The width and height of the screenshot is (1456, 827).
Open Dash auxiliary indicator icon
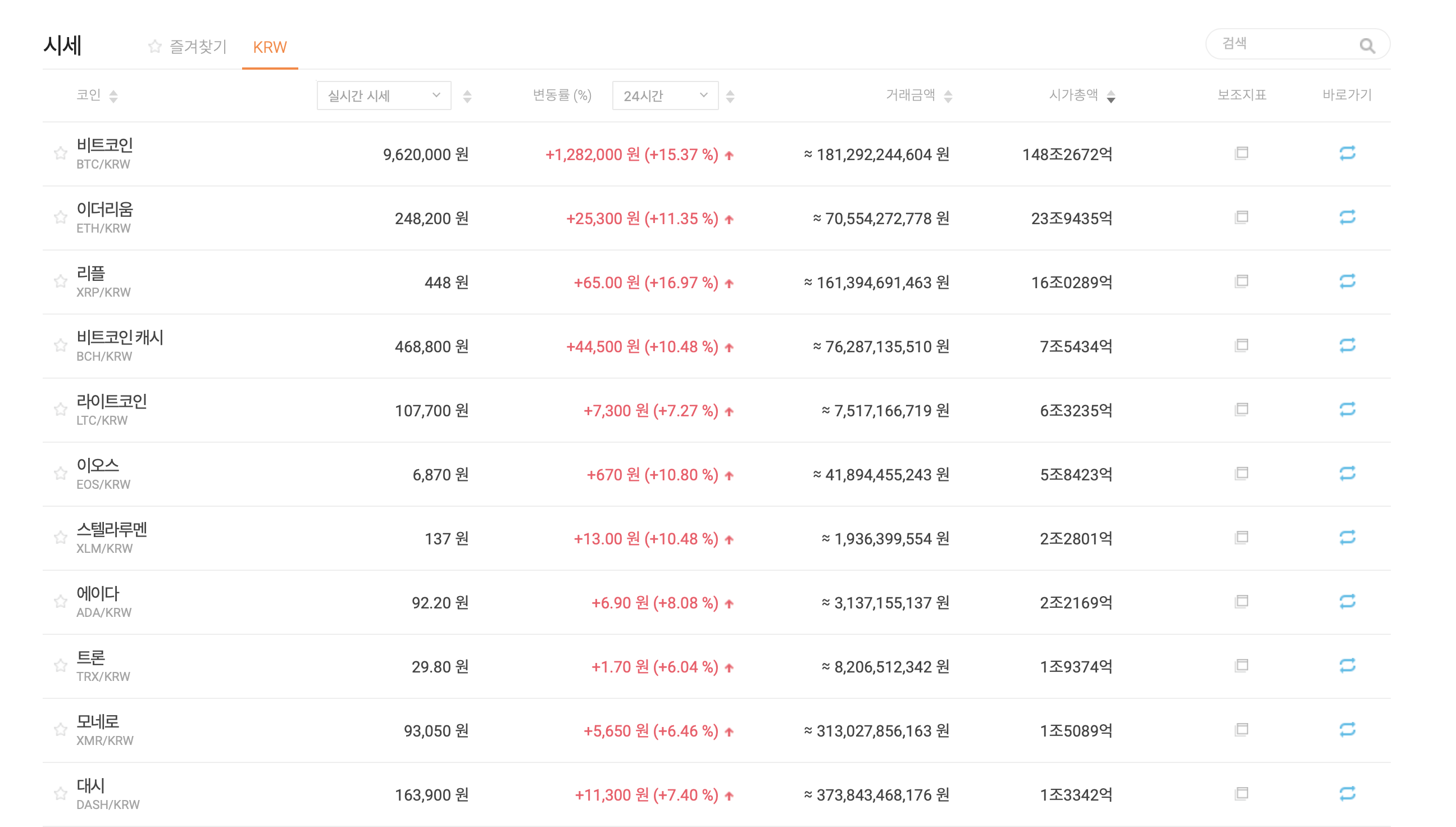(1241, 793)
